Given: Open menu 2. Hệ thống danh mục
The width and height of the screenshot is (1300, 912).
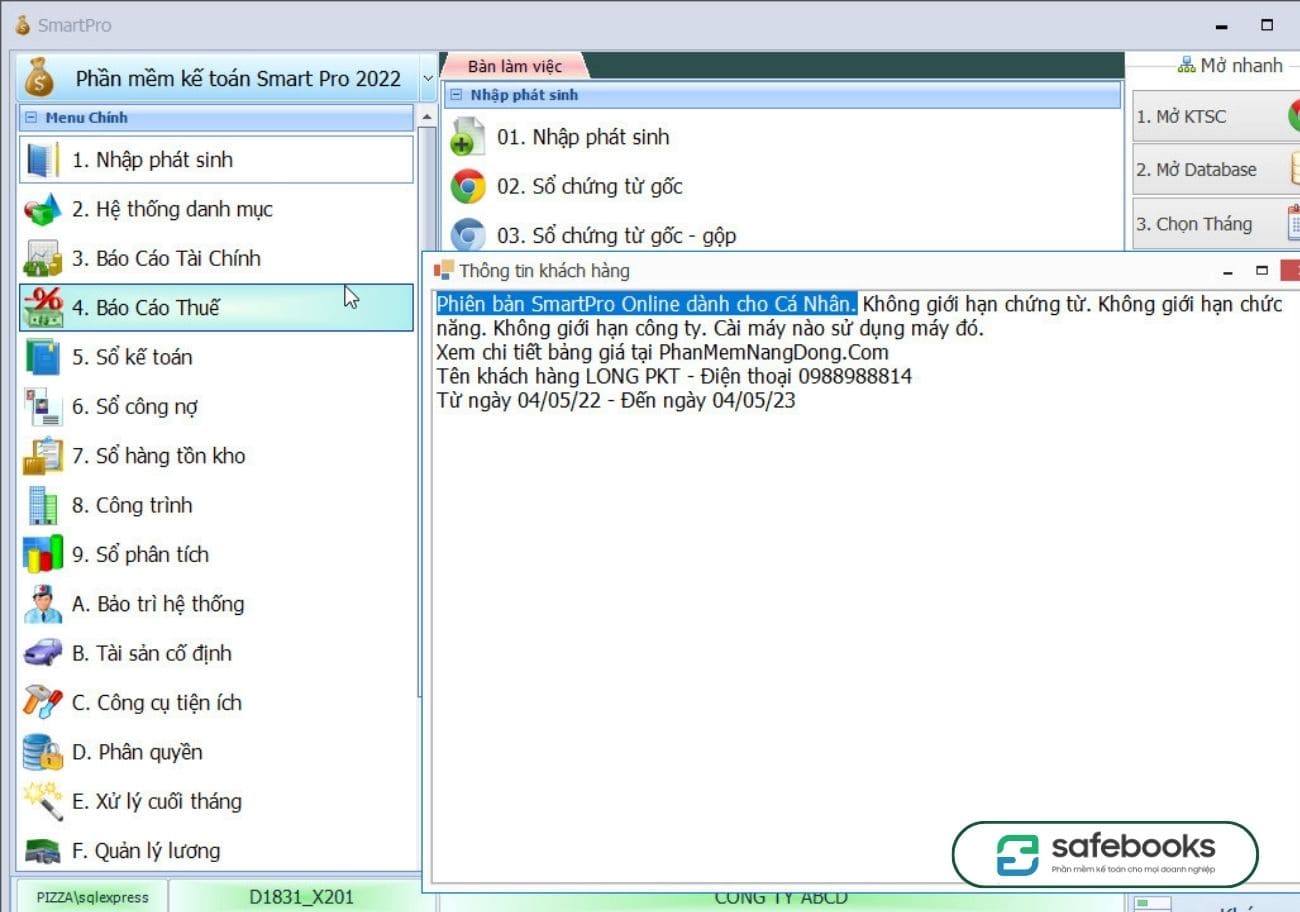Looking at the screenshot, I should point(216,209).
